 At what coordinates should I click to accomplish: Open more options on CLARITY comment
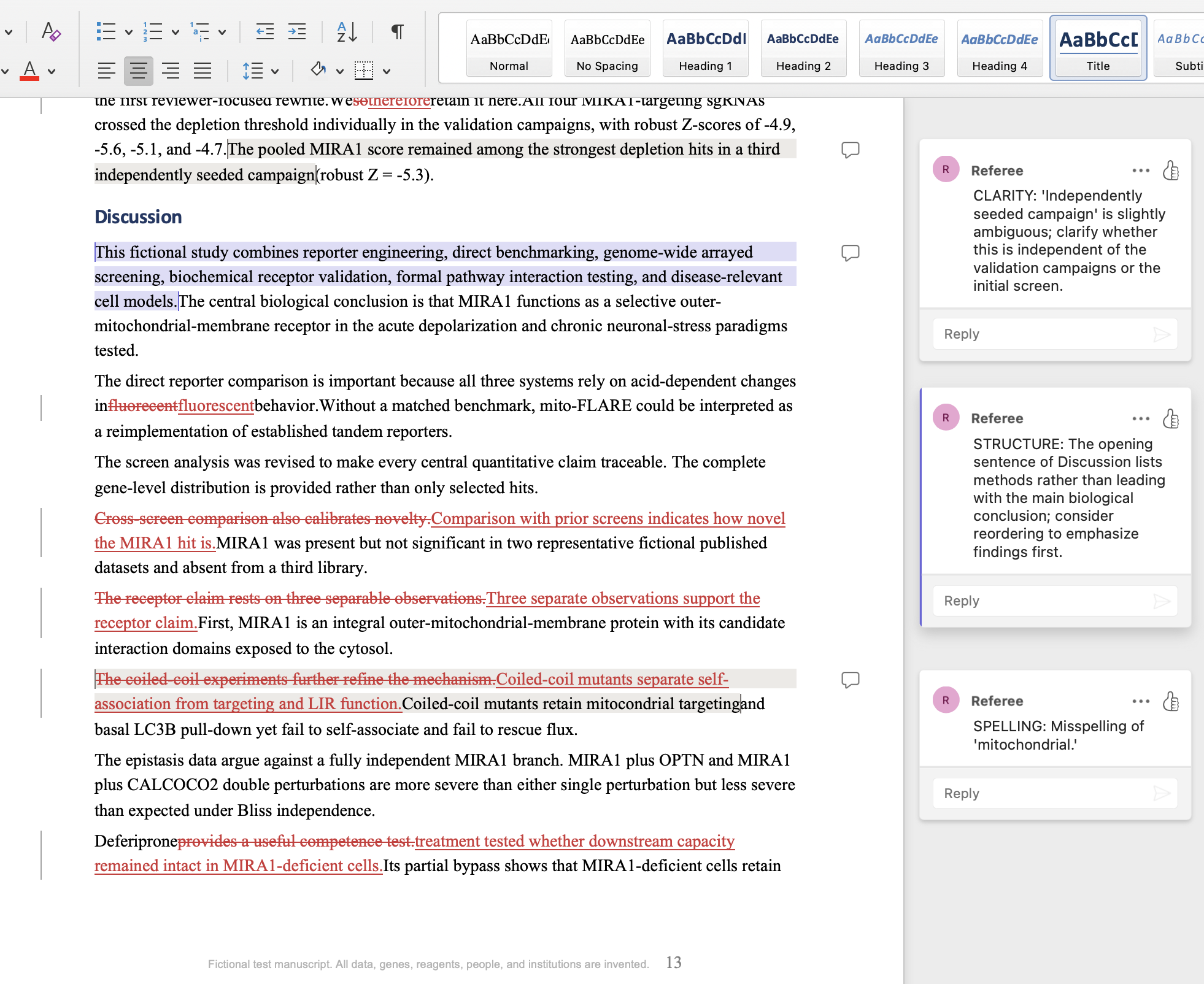pyautogui.click(x=1141, y=171)
